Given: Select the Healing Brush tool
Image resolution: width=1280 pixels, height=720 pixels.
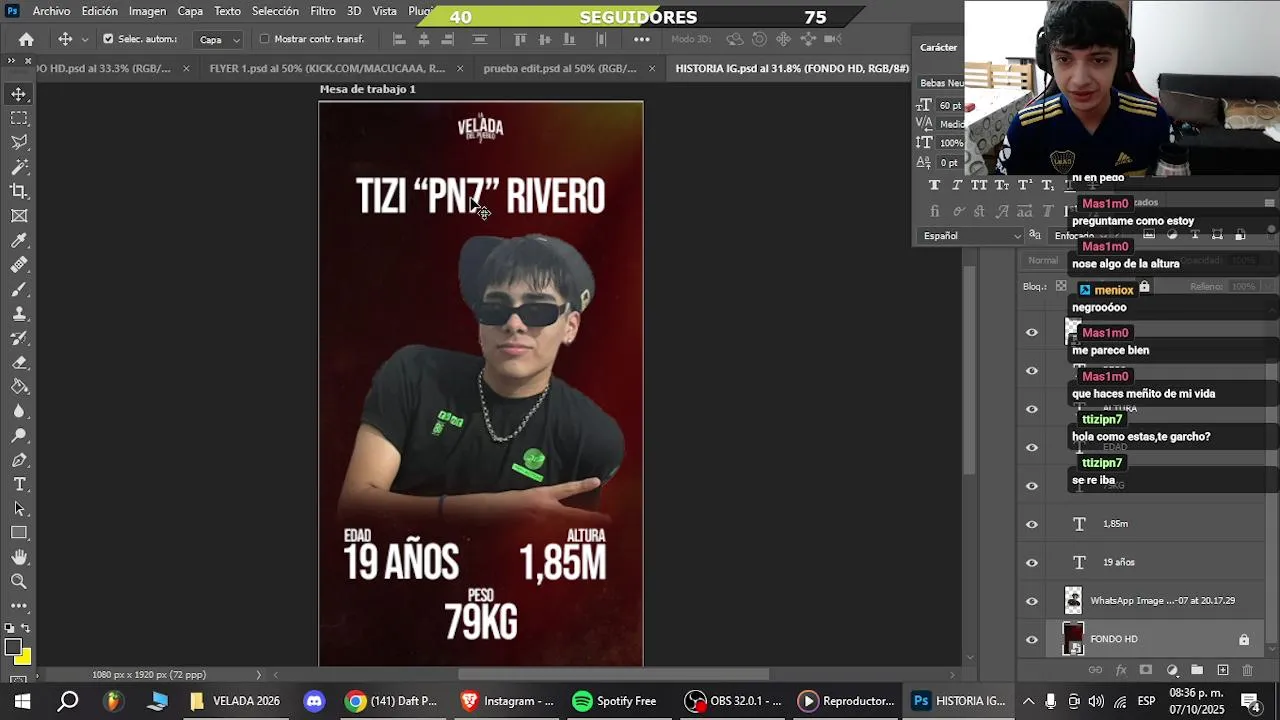Looking at the screenshot, I should (19, 265).
